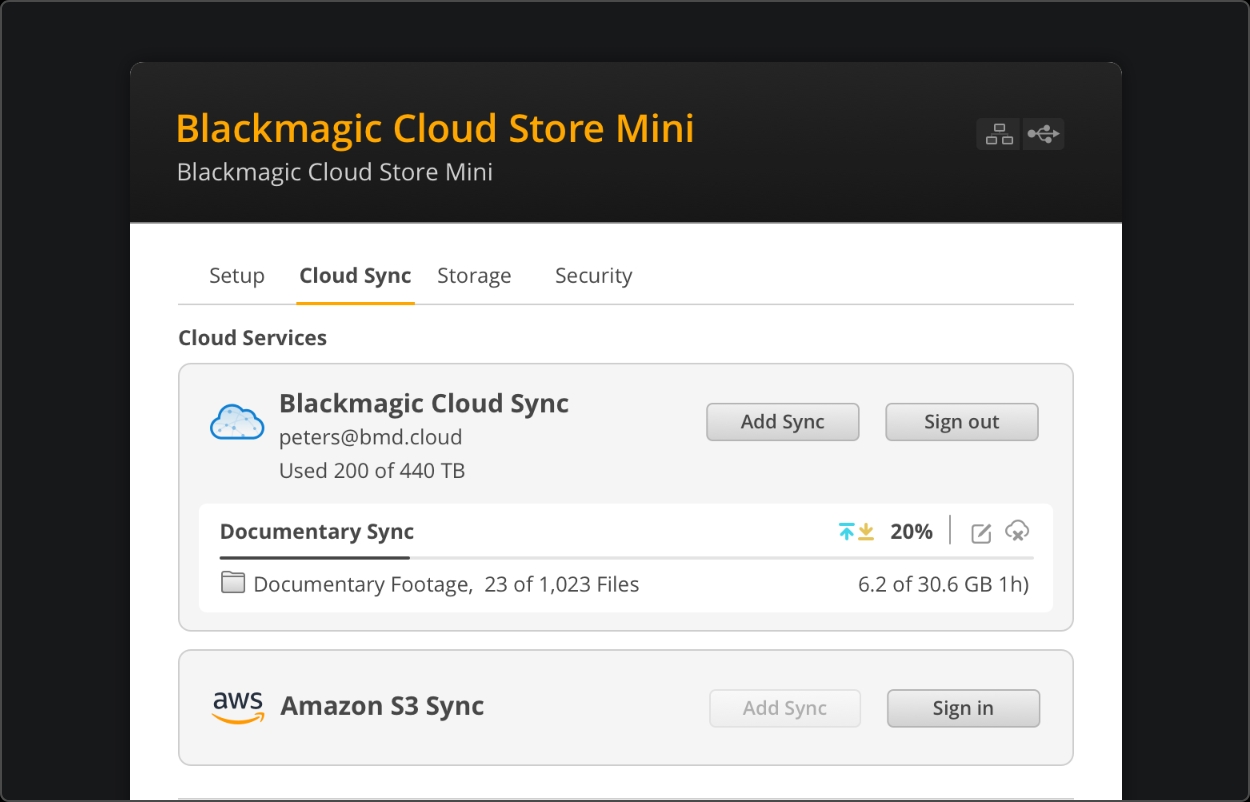The image size is (1250, 802).
Task: Click the Blackmagic Cloud Sync heading
Action: pos(424,404)
